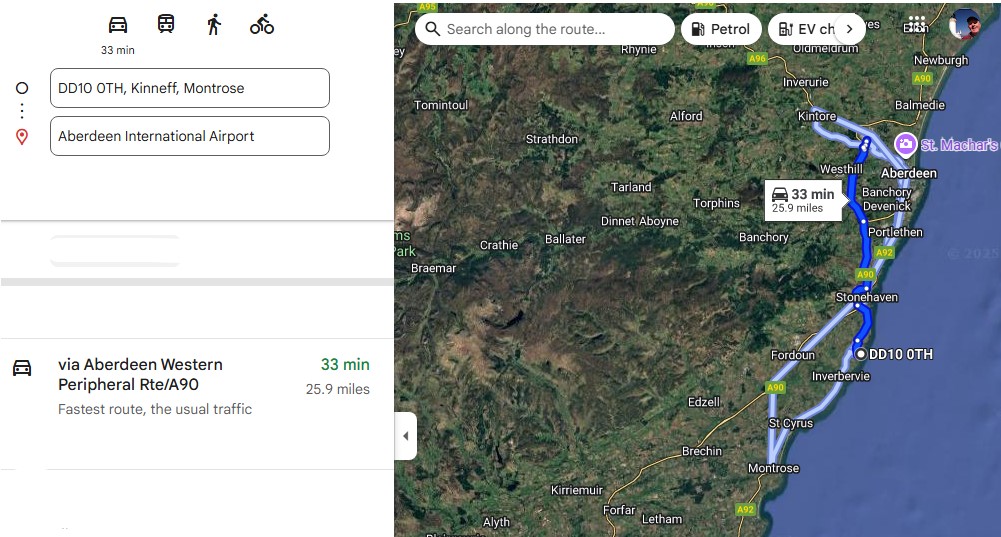Open the Google apps grid
Image resolution: width=1001 pixels, height=537 pixels.
pyautogui.click(x=916, y=24)
